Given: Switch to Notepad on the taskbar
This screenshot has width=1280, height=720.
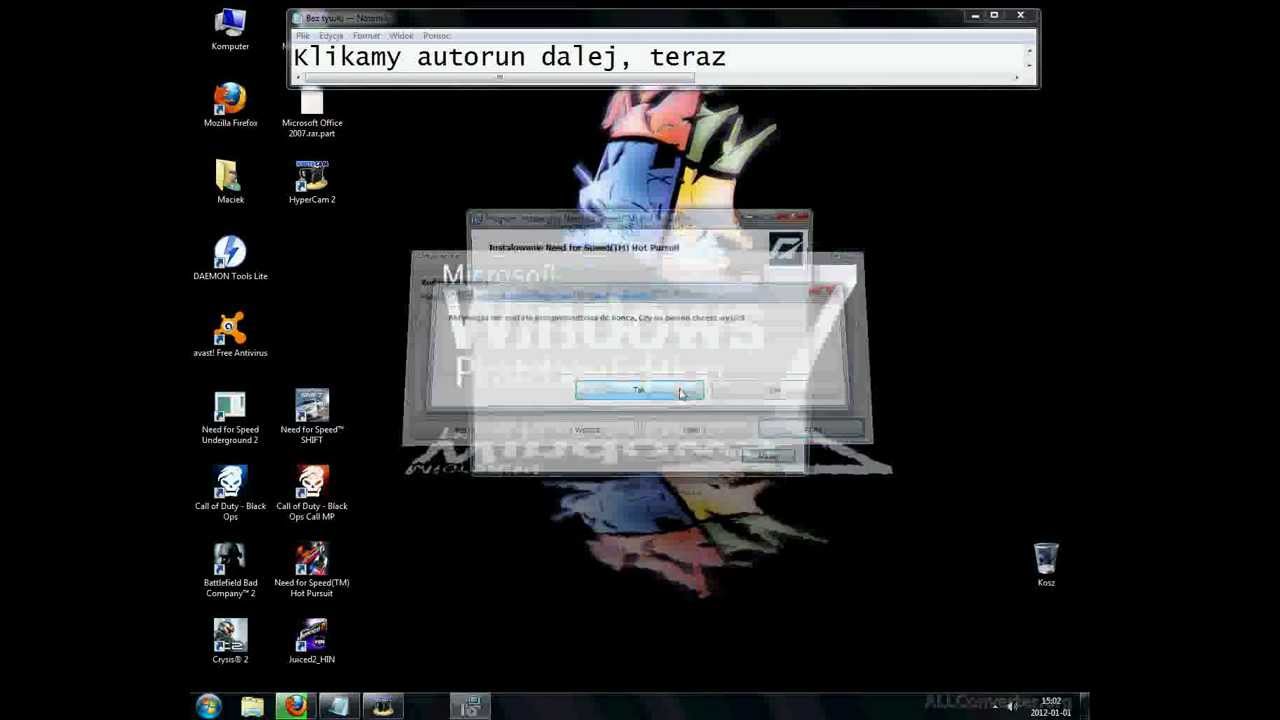Looking at the screenshot, I should pyautogui.click(x=338, y=706).
